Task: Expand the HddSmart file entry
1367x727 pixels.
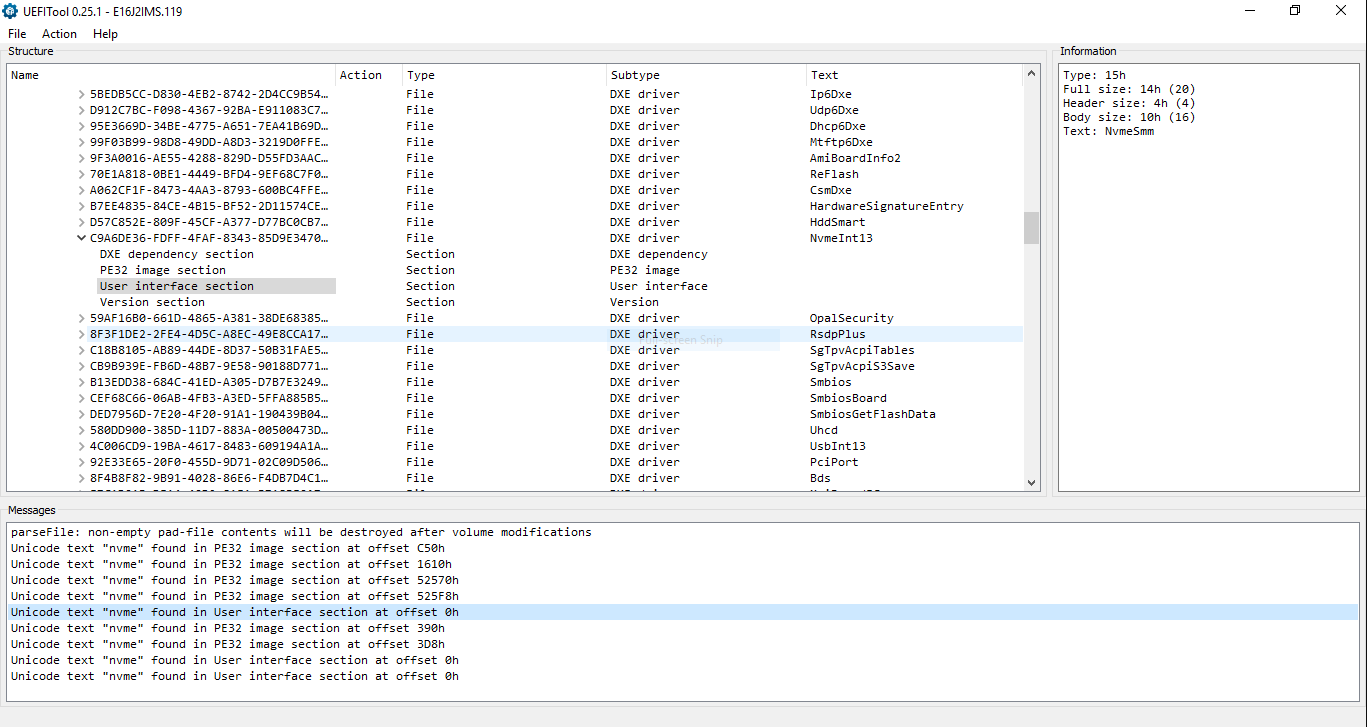Action: click(x=82, y=222)
